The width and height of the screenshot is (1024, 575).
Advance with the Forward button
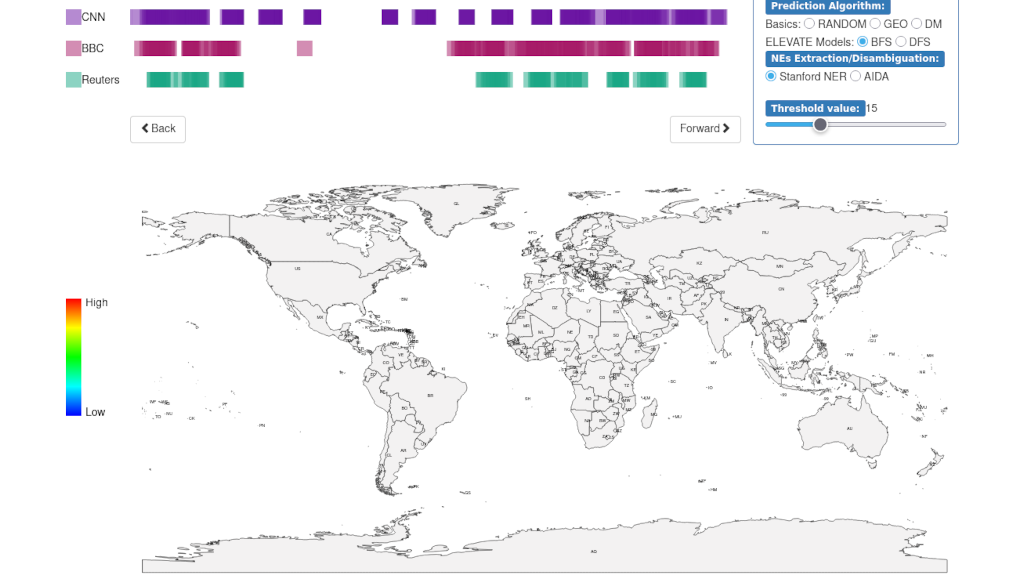point(705,129)
